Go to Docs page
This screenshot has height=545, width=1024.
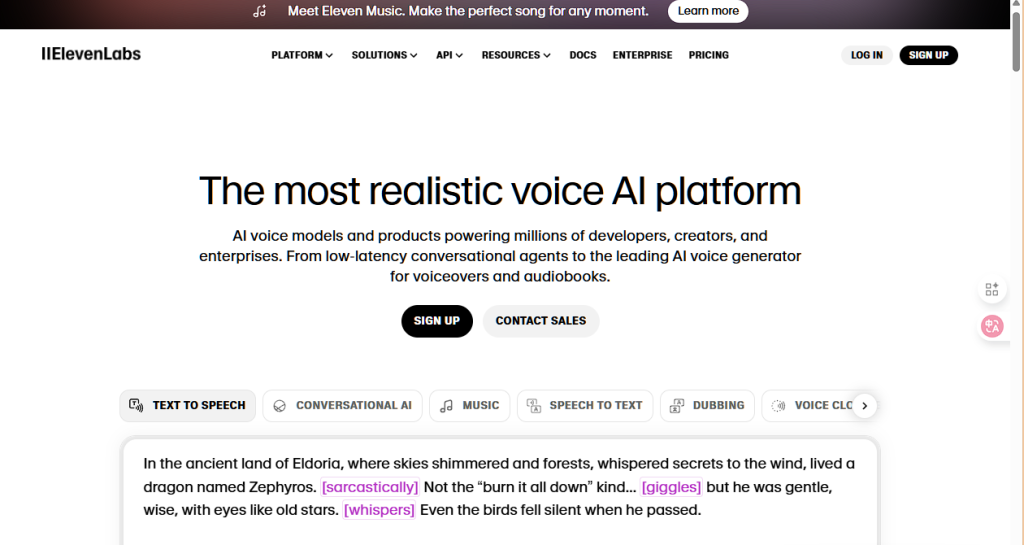[583, 55]
